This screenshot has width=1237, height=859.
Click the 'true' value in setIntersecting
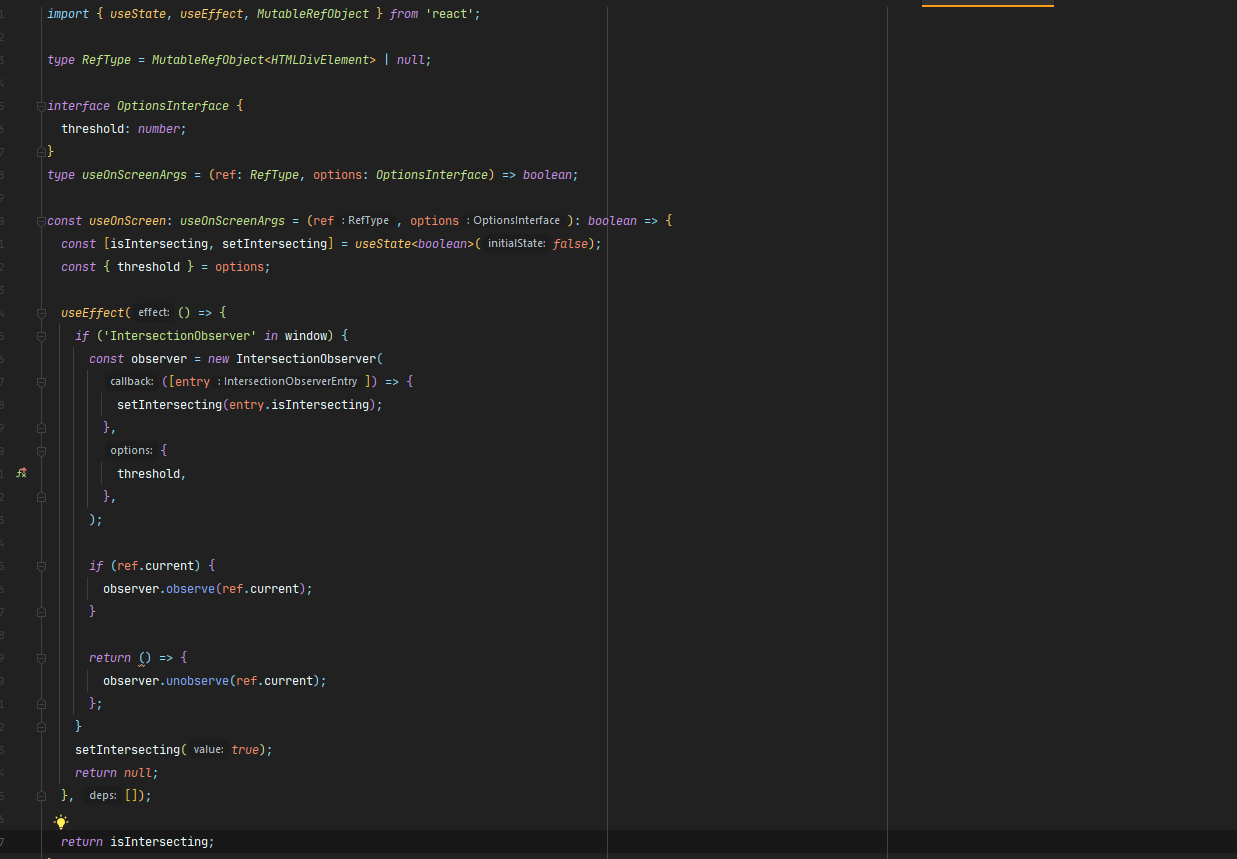(x=244, y=750)
